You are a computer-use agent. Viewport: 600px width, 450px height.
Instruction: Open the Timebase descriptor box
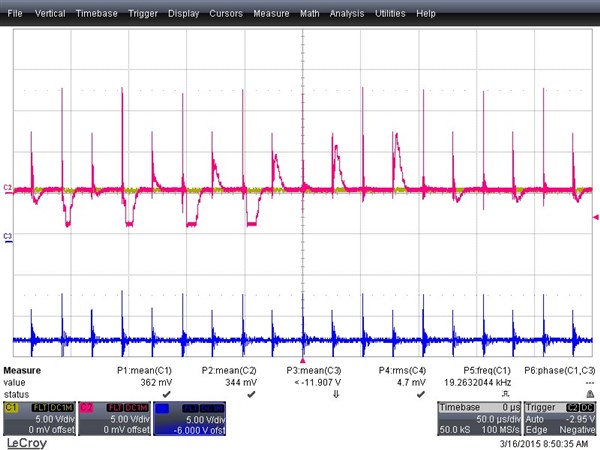[x=479, y=419]
